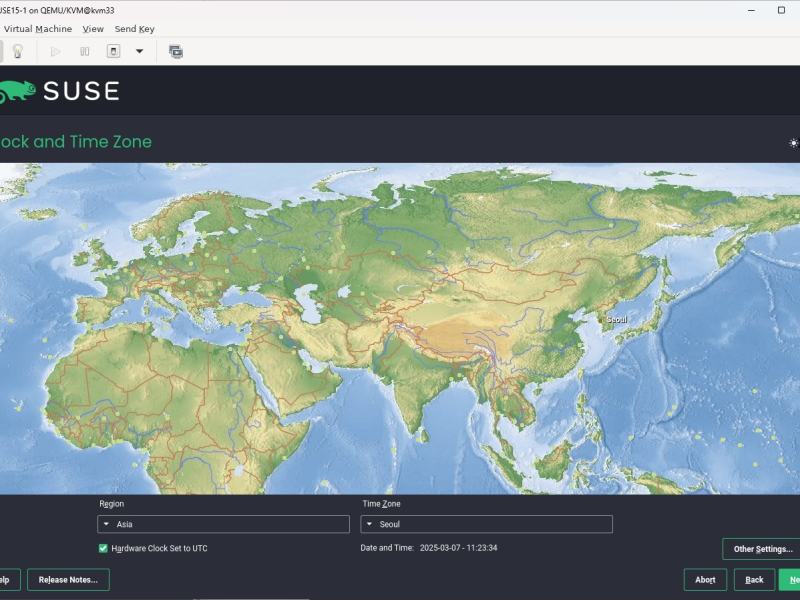Click the Abort button
The width and height of the screenshot is (800, 600).
tap(705, 580)
